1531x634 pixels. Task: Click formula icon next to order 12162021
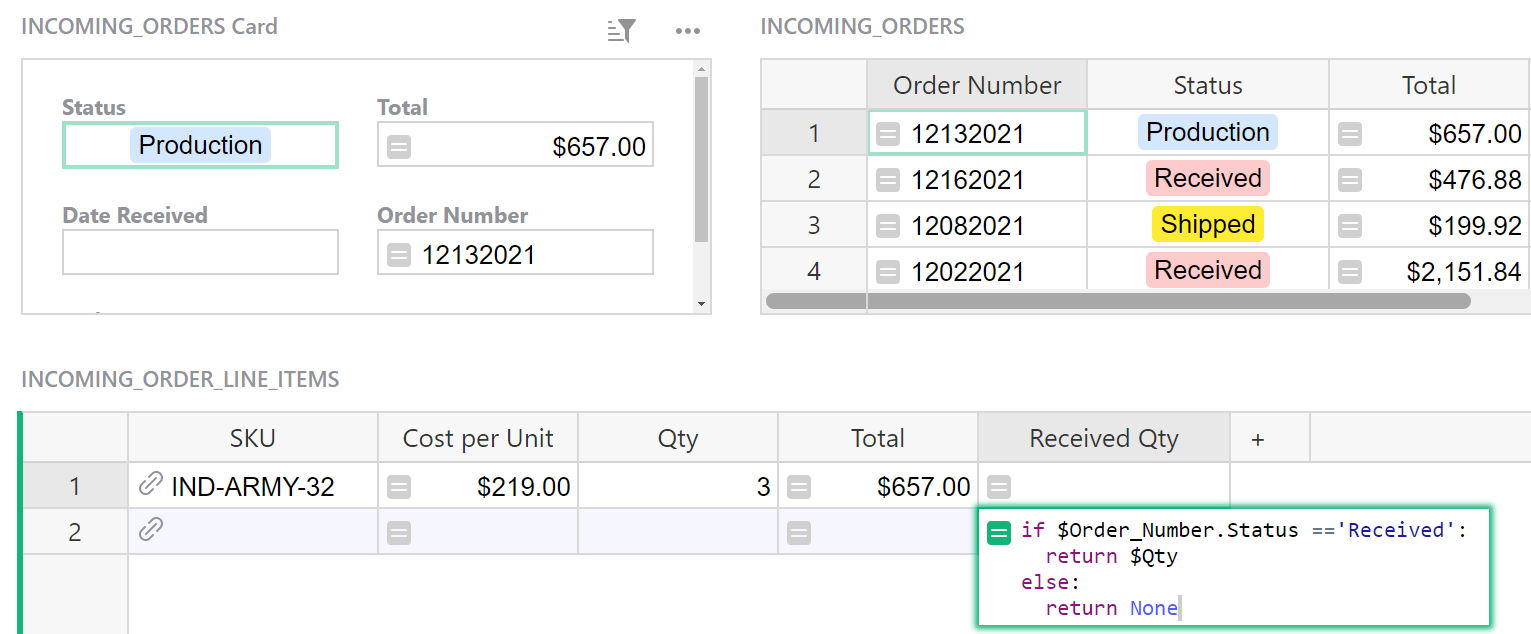(x=887, y=180)
